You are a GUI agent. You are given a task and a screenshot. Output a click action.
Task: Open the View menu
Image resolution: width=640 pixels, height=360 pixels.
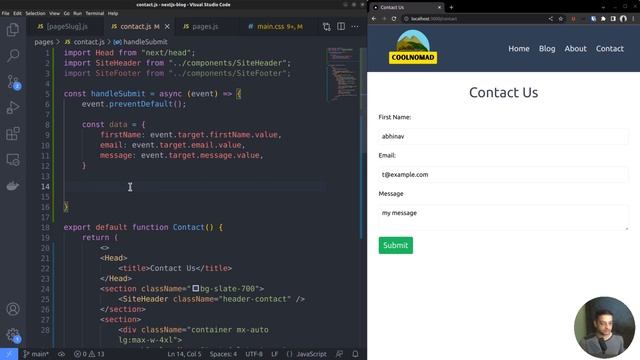(x=54, y=13)
